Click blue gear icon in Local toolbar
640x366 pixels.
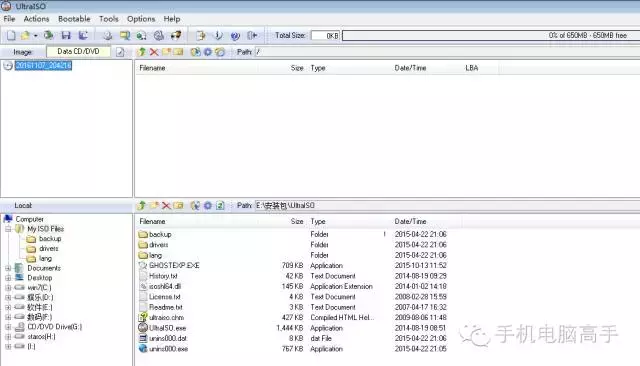point(208,205)
